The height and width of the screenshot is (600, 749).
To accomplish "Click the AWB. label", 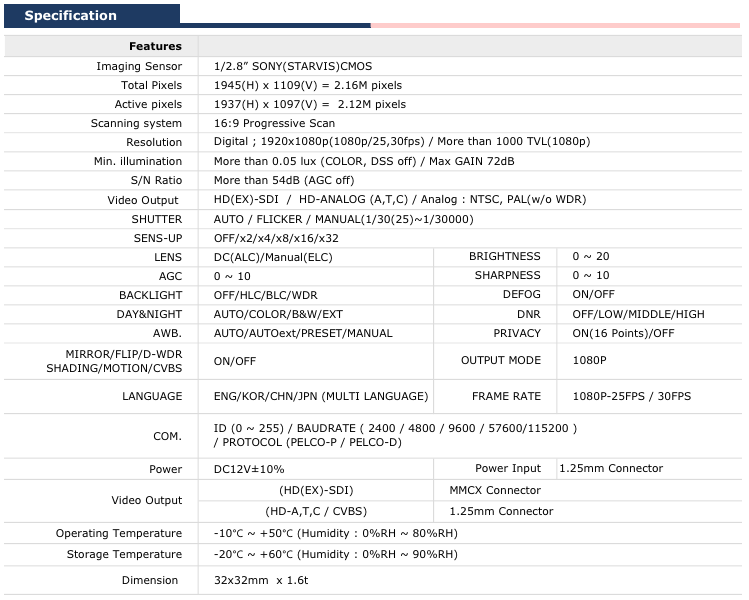I will (x=167, y=334).
